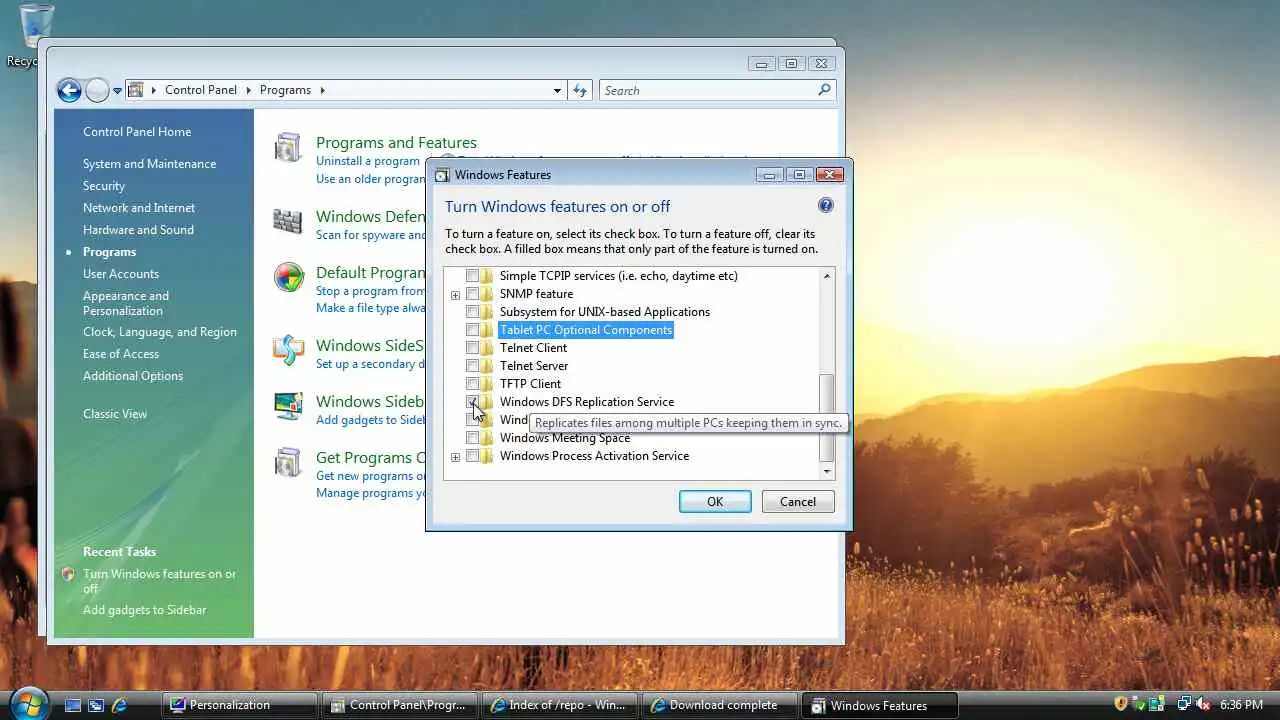The height and width of the screenshot is (720, 1280).
Task: Open the Recycle Bin desktop icon
Action: click(37, 27)
